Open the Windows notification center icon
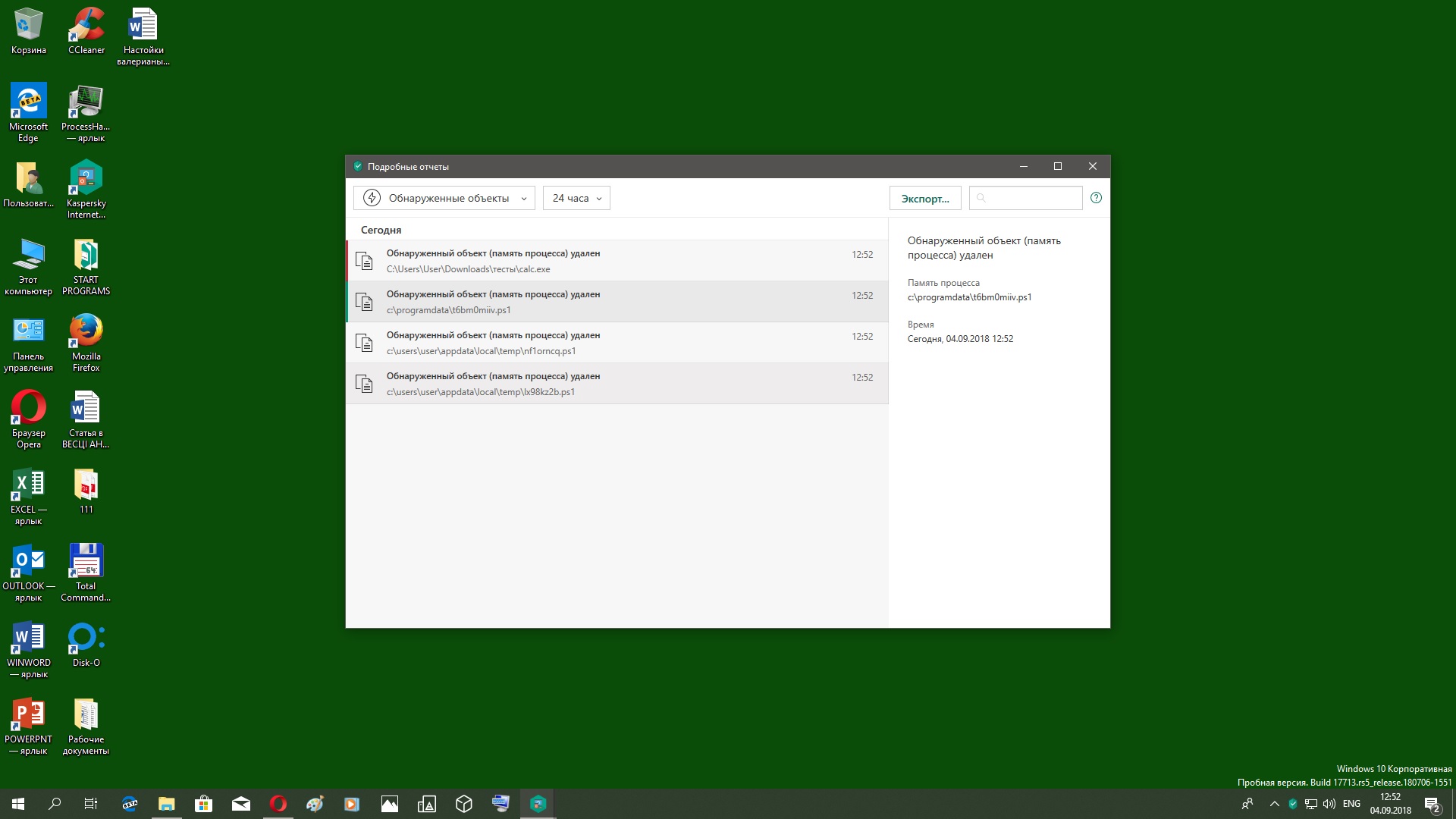 coord(1432,804)
